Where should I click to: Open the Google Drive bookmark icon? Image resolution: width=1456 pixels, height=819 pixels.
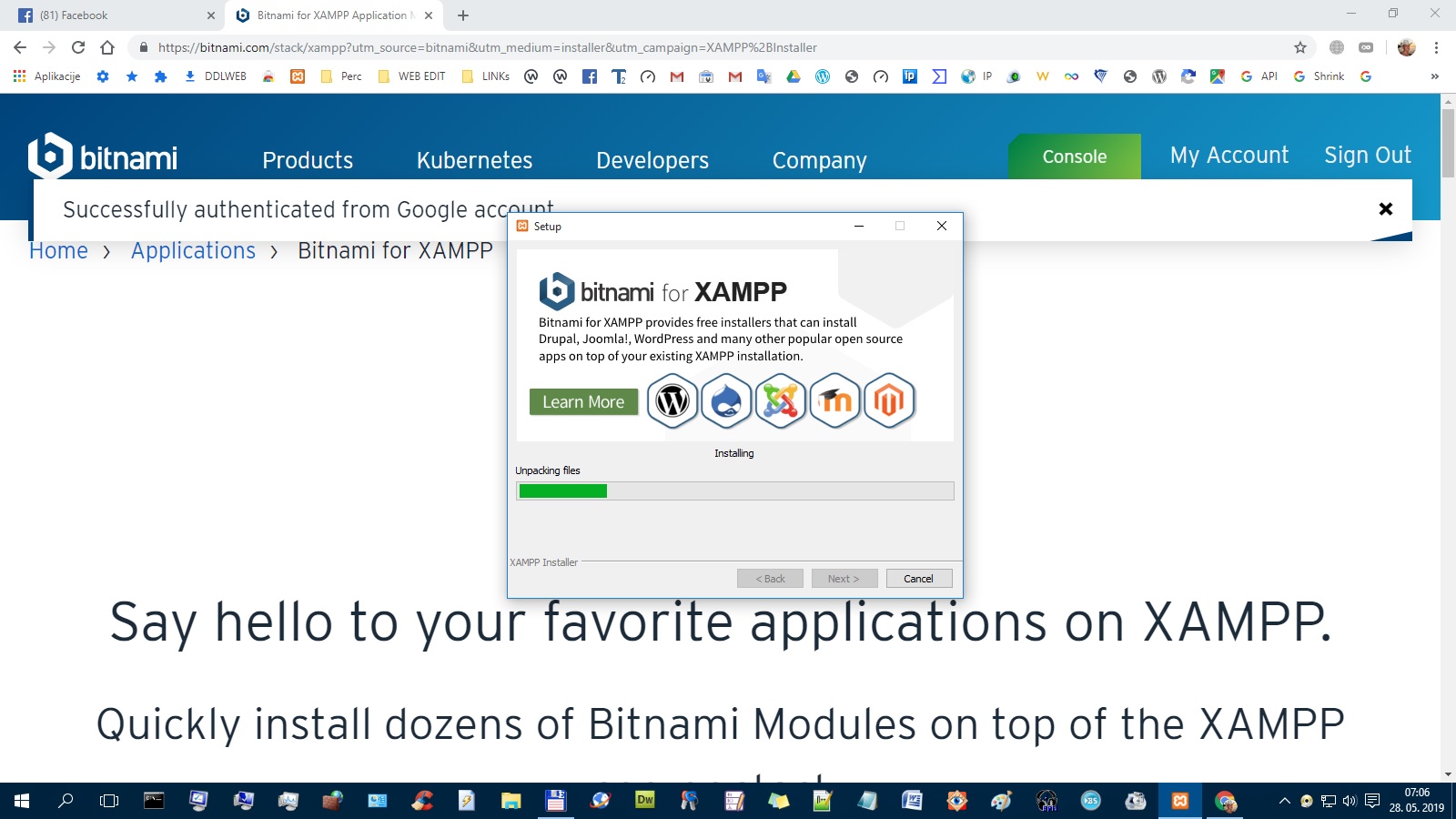point(794,76)
